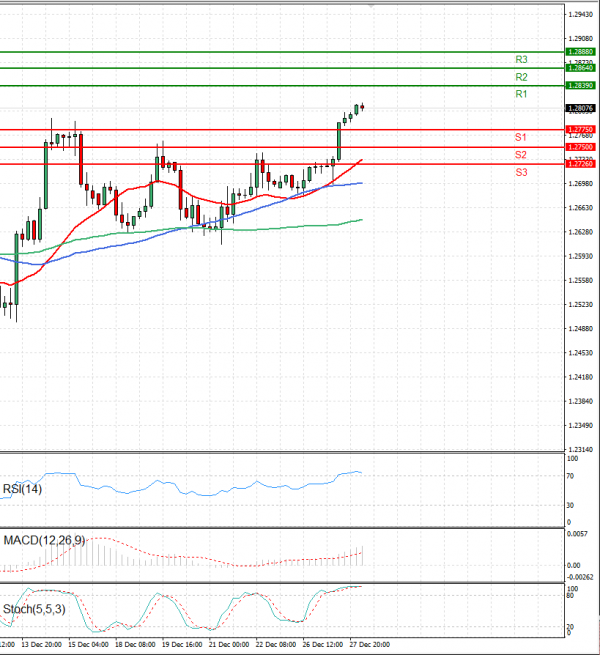
Task: Click the S2 support label
Action: click(521, 155)
